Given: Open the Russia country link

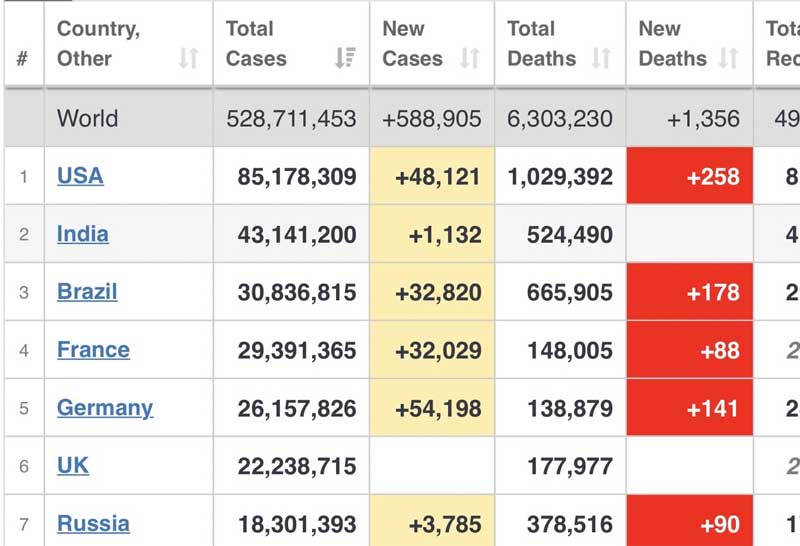Looking at the screenshot, I should point(93,524).
